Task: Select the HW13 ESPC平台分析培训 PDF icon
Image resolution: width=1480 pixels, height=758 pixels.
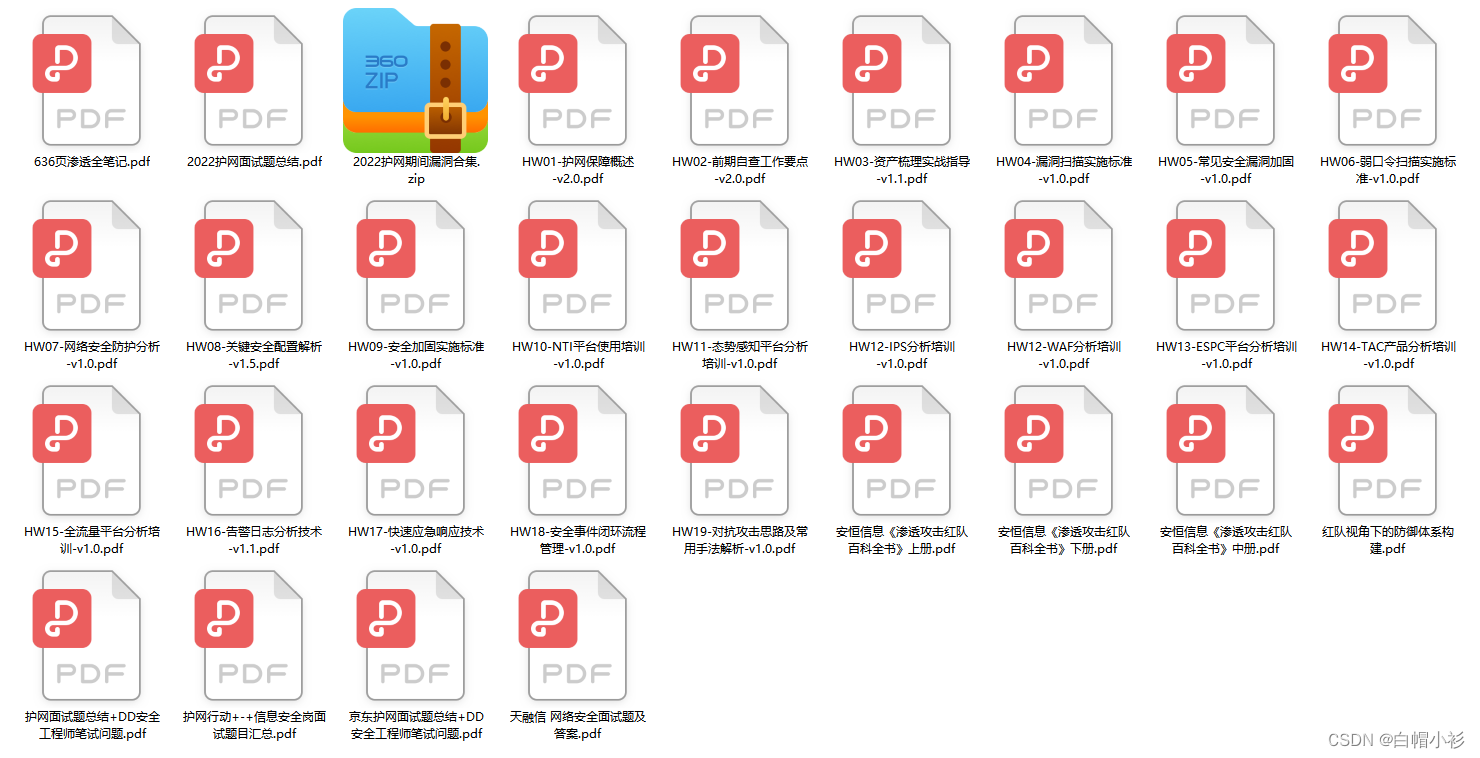Action: click(1221, 265)
